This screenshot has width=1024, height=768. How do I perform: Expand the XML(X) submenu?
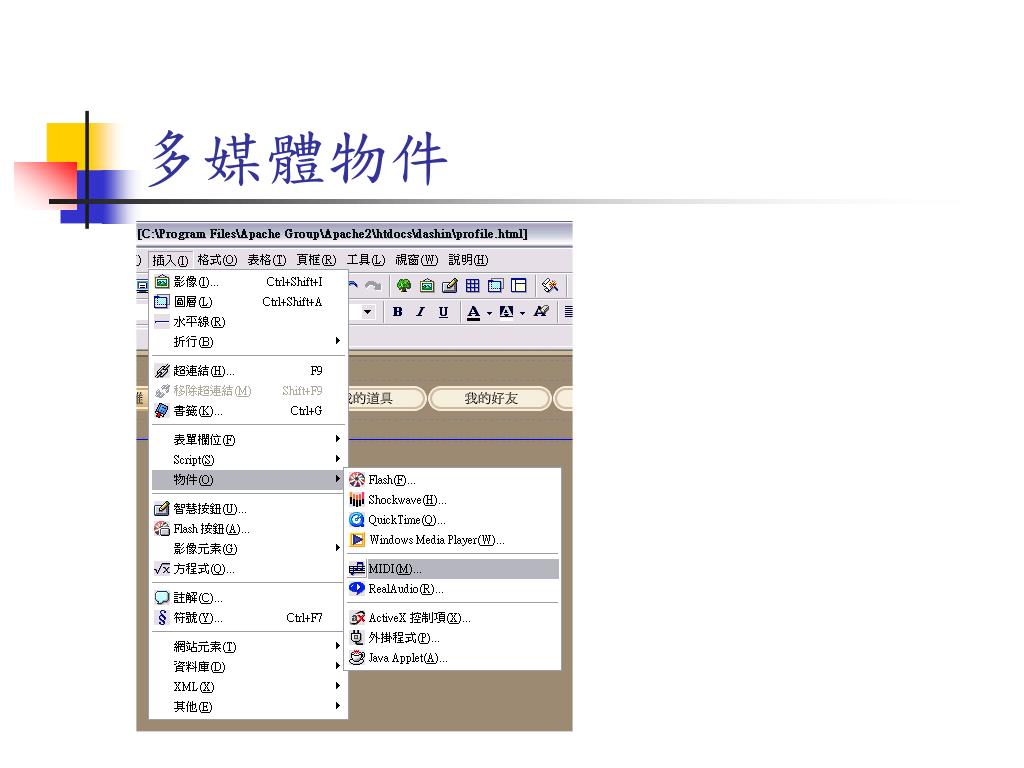pyautogui.click(x=248, y=687)
